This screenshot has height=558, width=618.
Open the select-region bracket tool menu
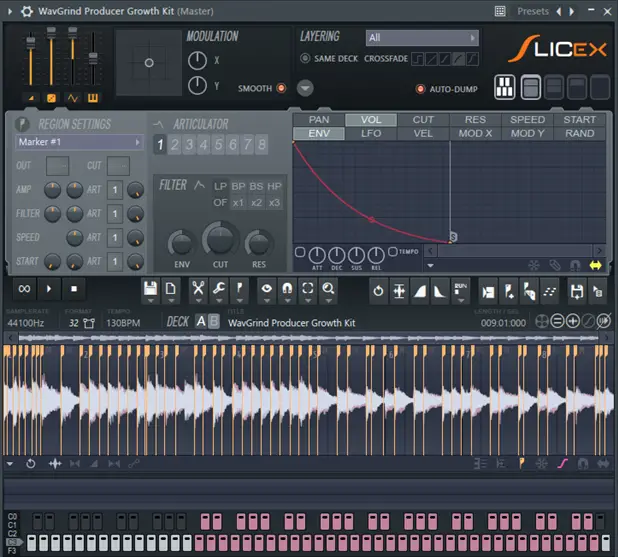tap(308, 292)
